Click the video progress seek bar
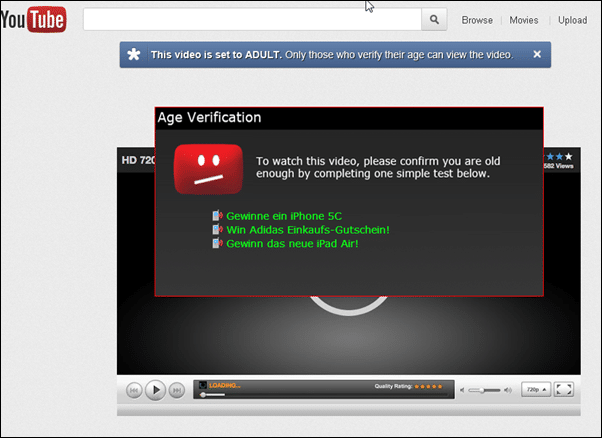Screen dimensions: 602x438 tap(324, 395)
